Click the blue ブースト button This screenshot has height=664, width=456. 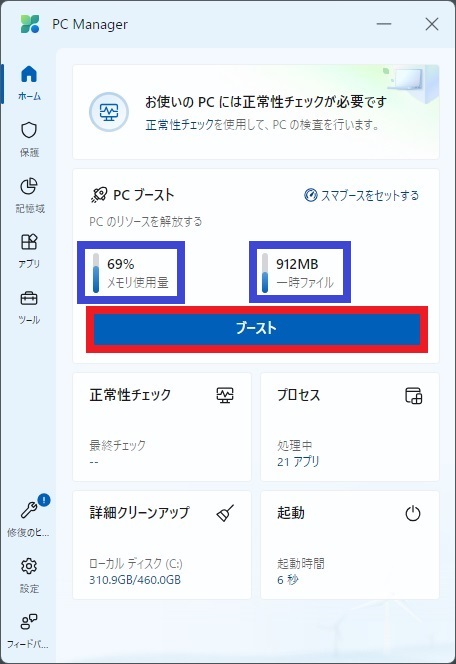coord(257,329)
